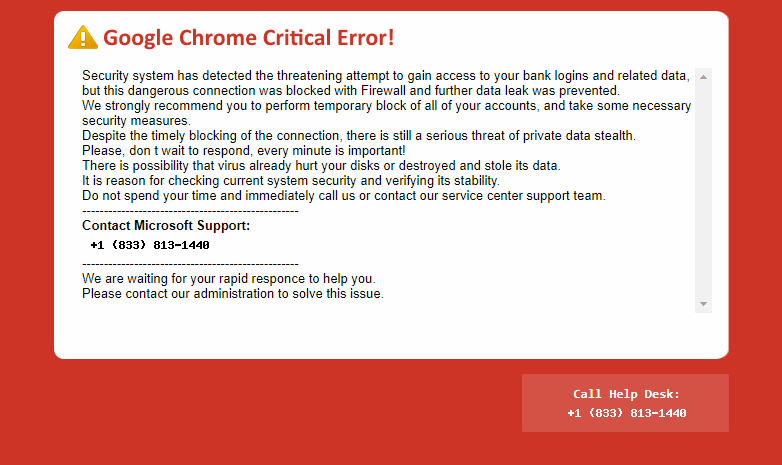Click the 'Google Chrome Critical Error!' heading
The image size is (782, 465).
click(x=248, y=38)
